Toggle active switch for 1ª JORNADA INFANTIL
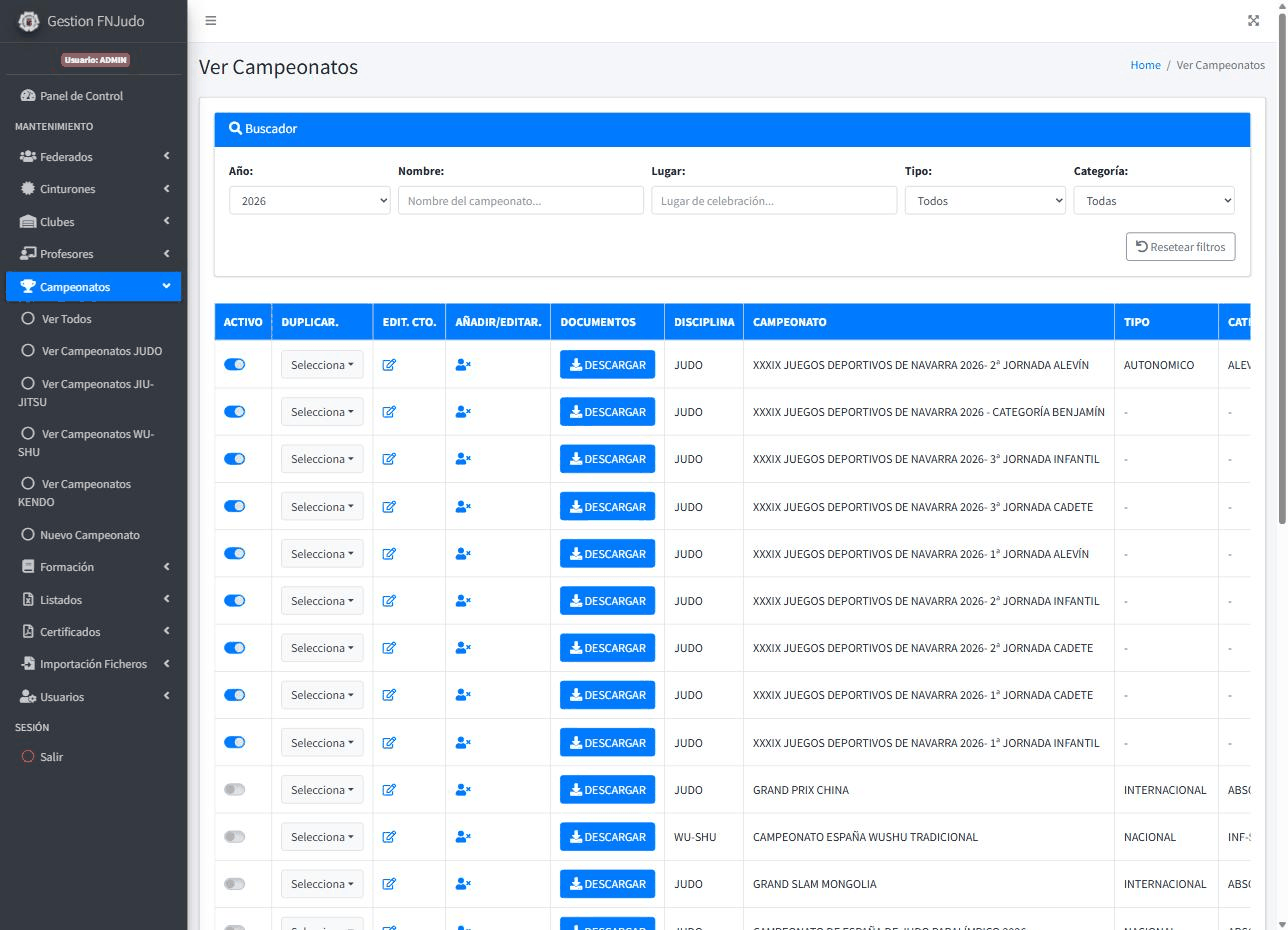 tap(235, 742)
